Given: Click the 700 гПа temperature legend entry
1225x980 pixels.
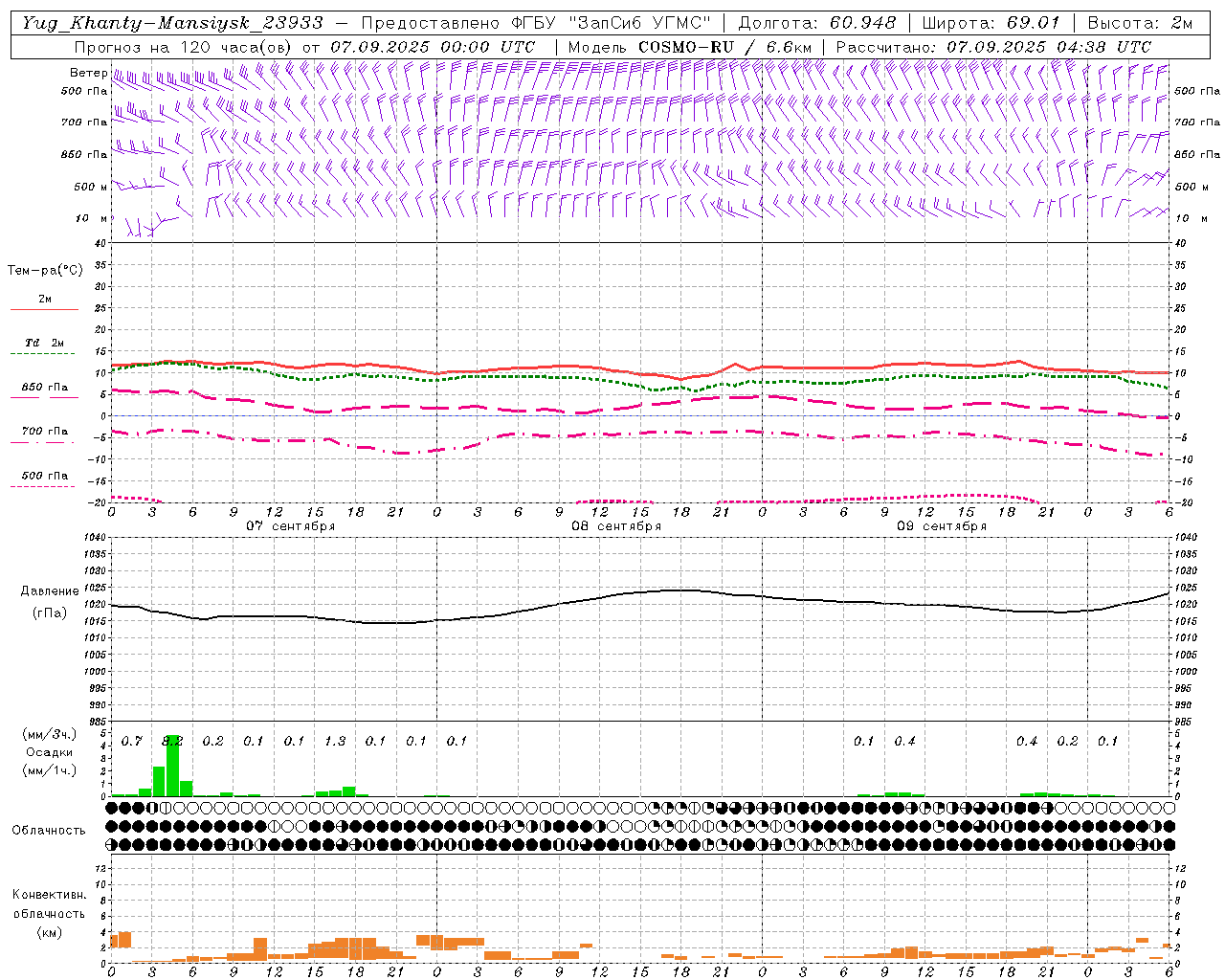Looking at the screenshot, I should 45,431.
